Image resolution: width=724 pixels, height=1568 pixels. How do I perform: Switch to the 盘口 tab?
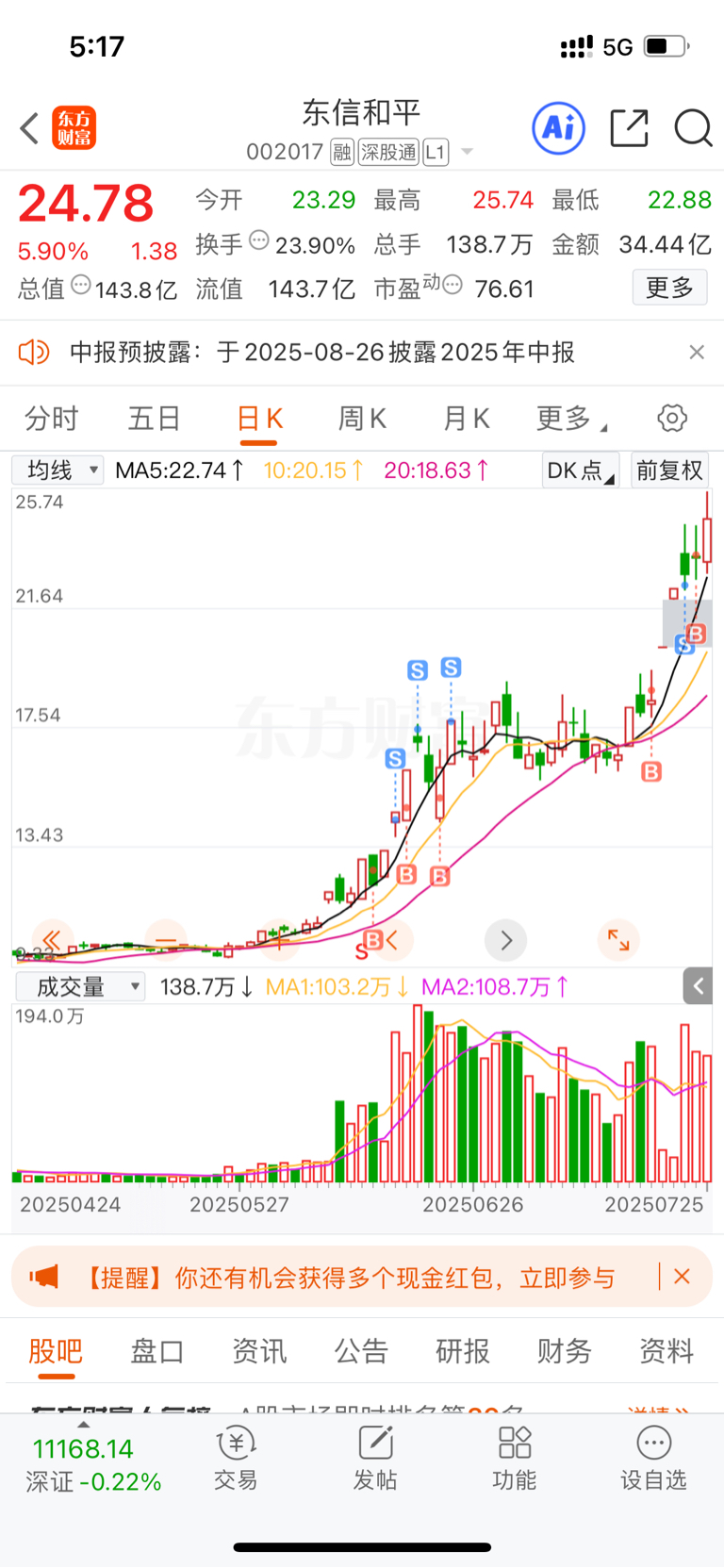[157, 1351]
